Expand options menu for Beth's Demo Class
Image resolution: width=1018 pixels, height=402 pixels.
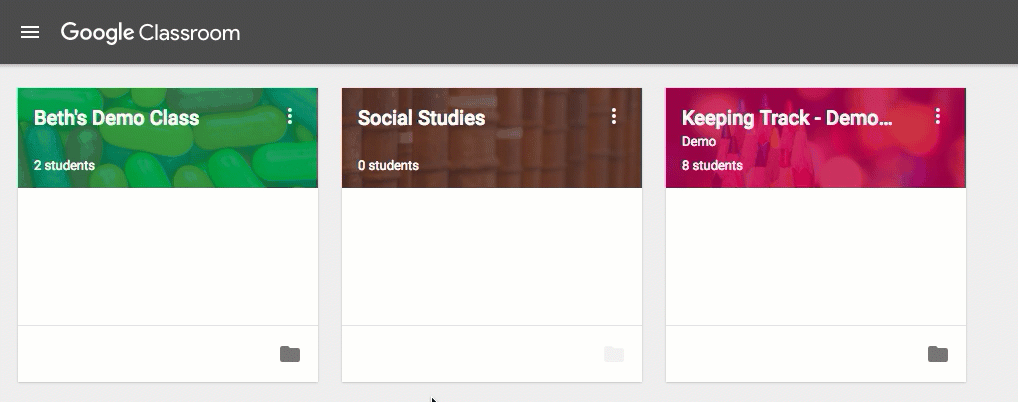tap(290, 117)
